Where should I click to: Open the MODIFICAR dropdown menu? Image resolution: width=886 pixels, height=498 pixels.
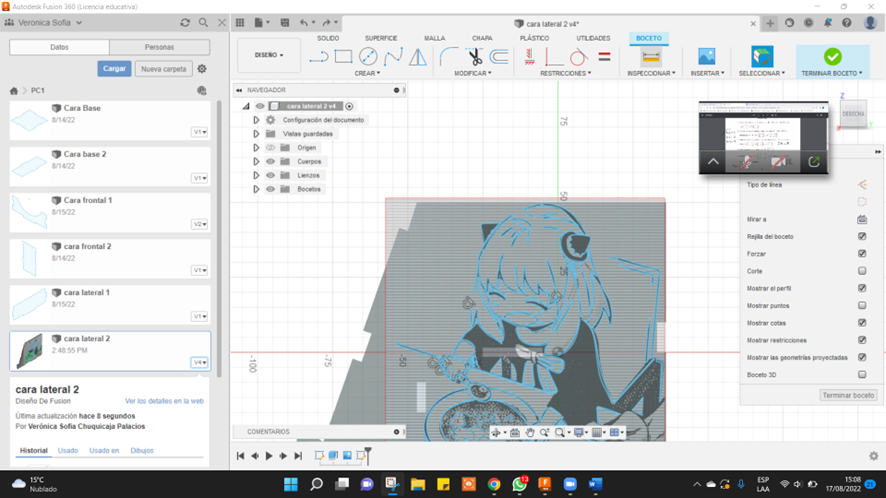click(473, 73)
